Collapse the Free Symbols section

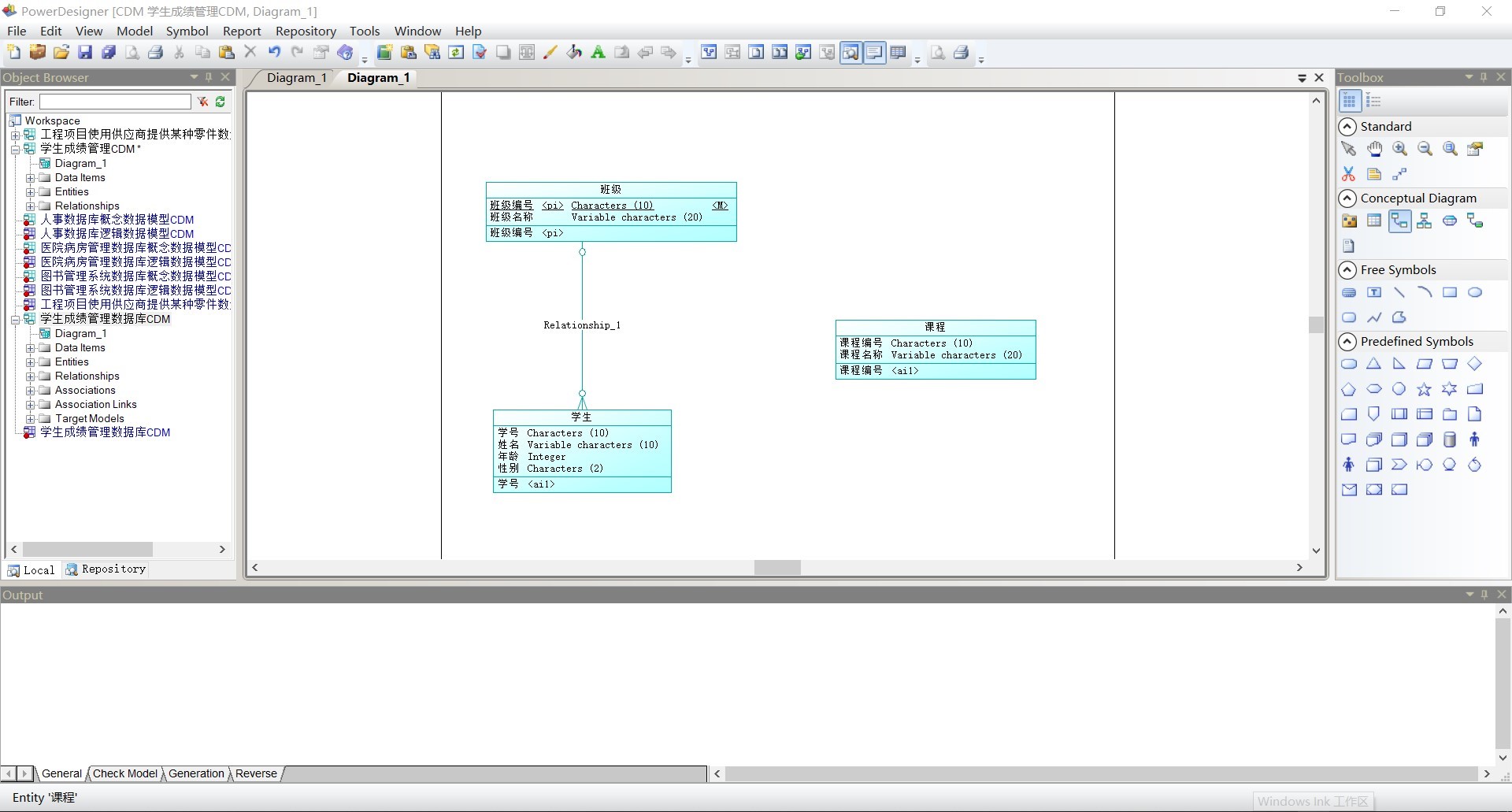(1347, 270)
